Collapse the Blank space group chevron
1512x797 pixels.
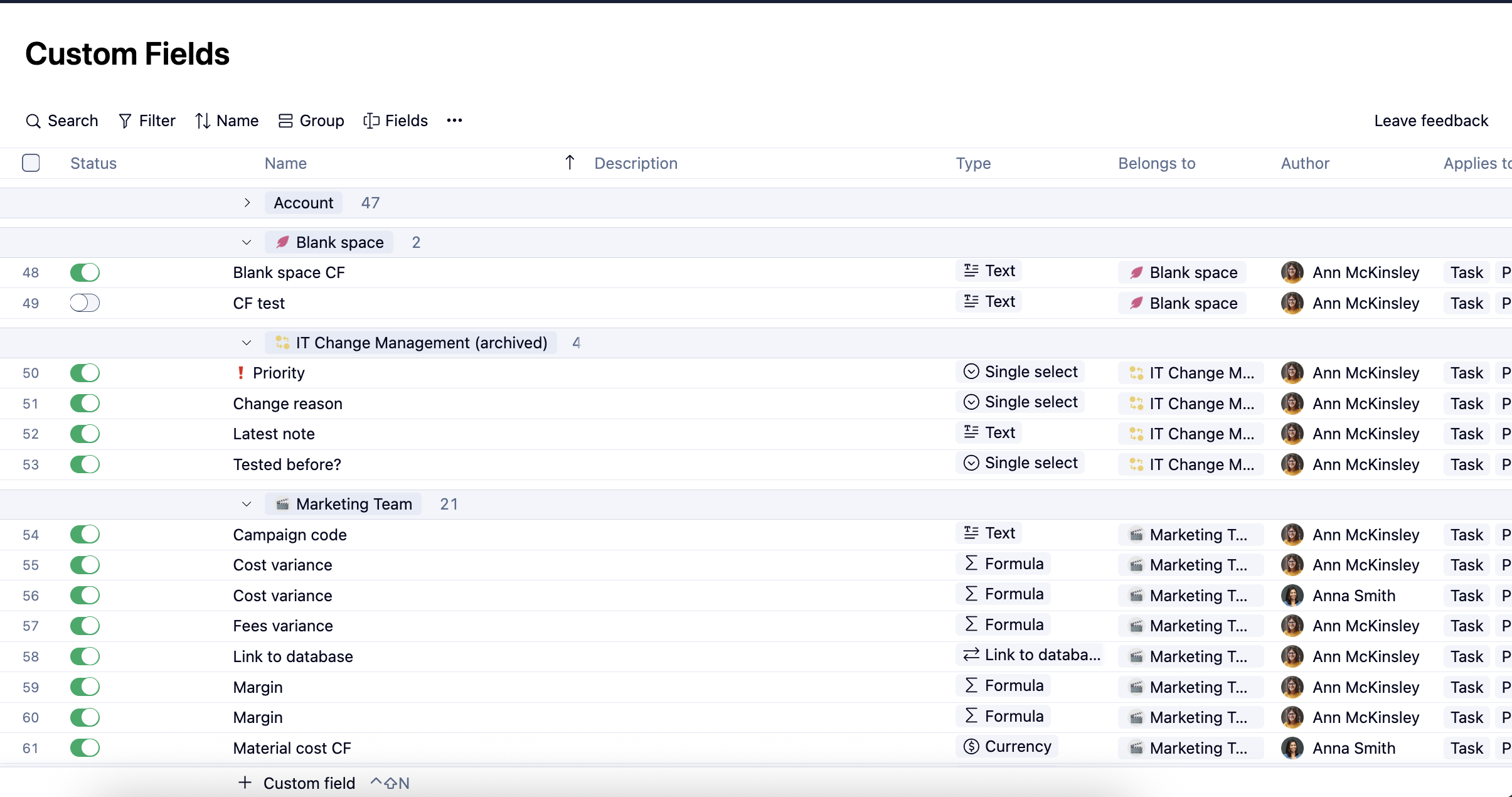(x=247, y=242)
